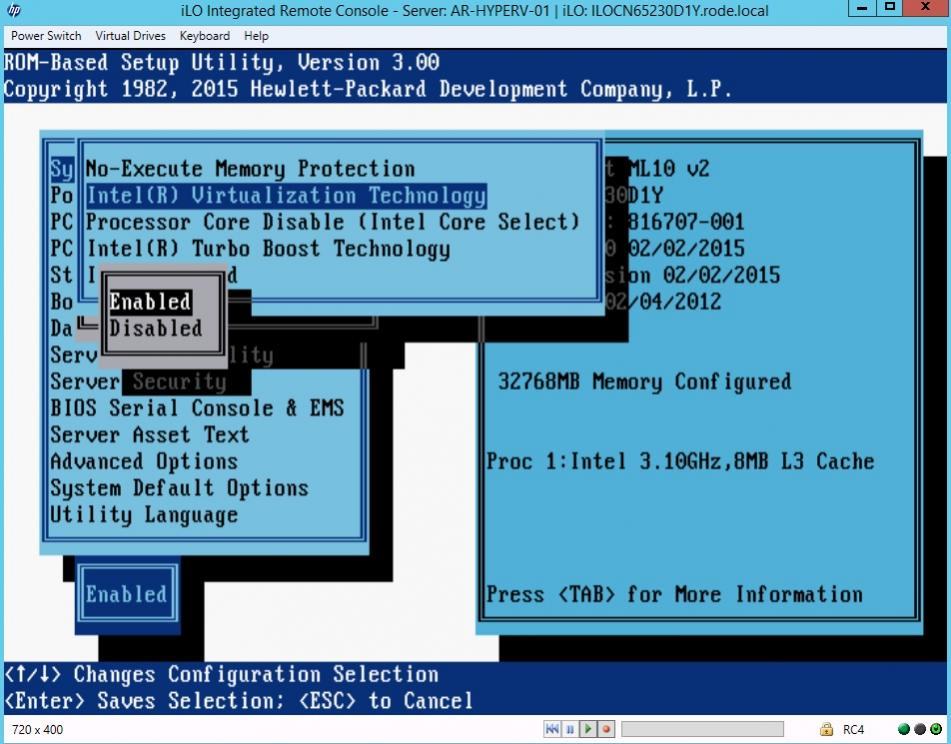
Task: Click the green play button
Action: point(588,729)
